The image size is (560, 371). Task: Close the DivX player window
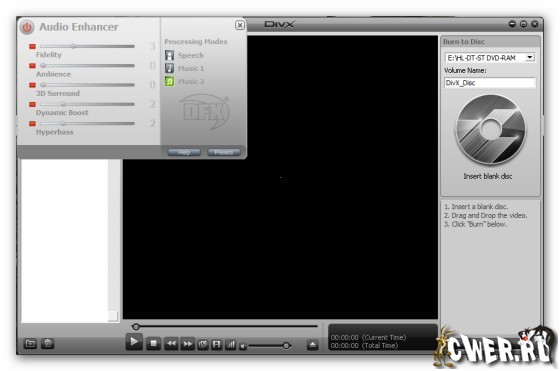[535, 24]
